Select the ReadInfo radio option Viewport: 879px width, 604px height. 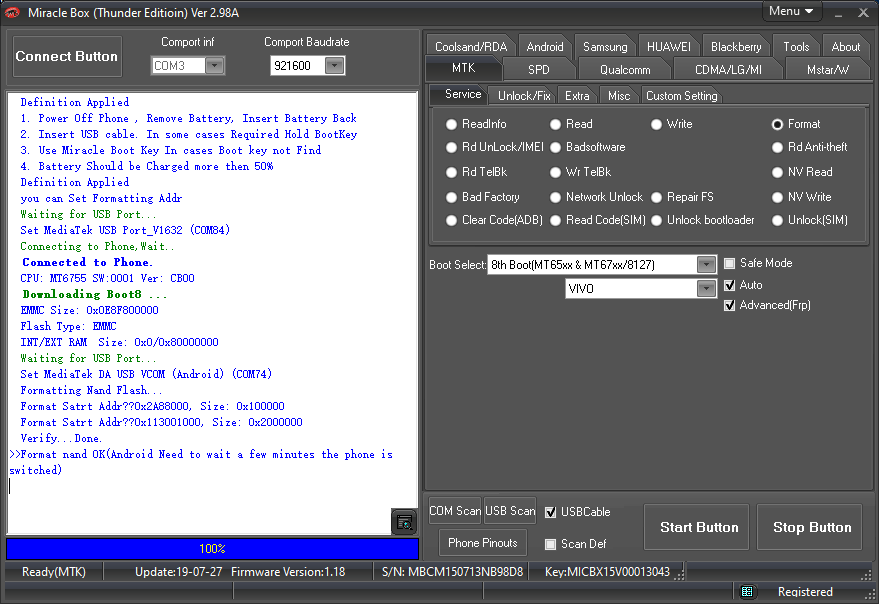point(476,124)
